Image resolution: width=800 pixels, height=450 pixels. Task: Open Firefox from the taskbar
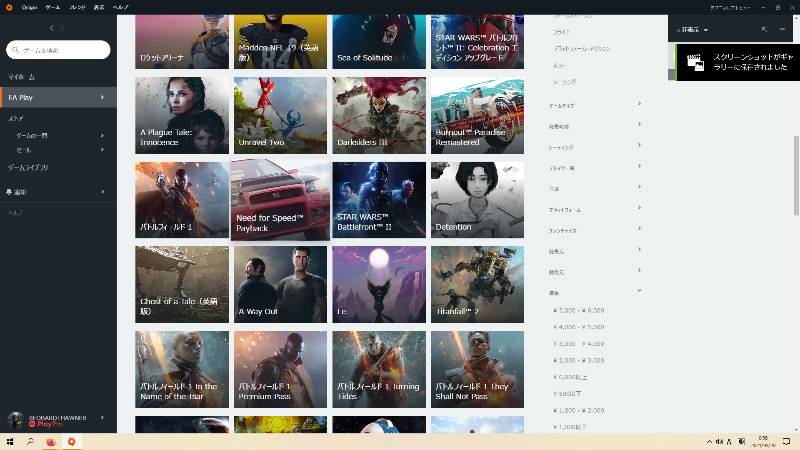(51, 441)
